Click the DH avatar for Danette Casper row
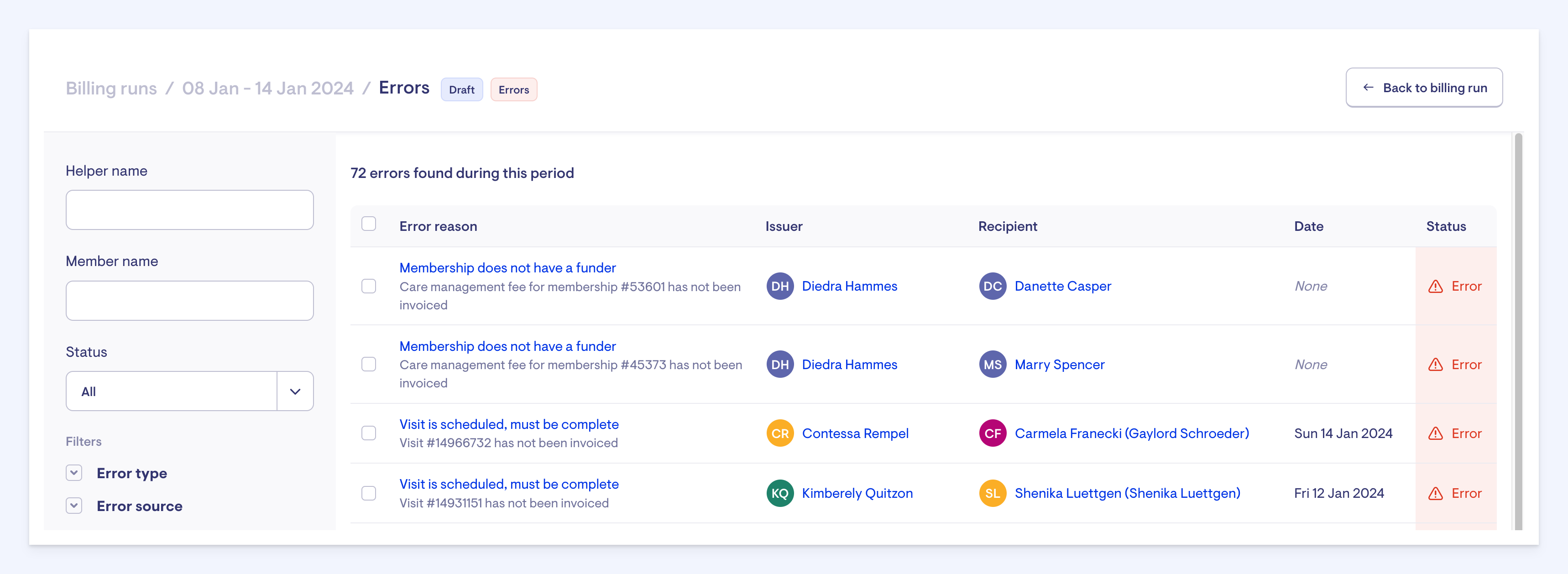 [780, 286]
